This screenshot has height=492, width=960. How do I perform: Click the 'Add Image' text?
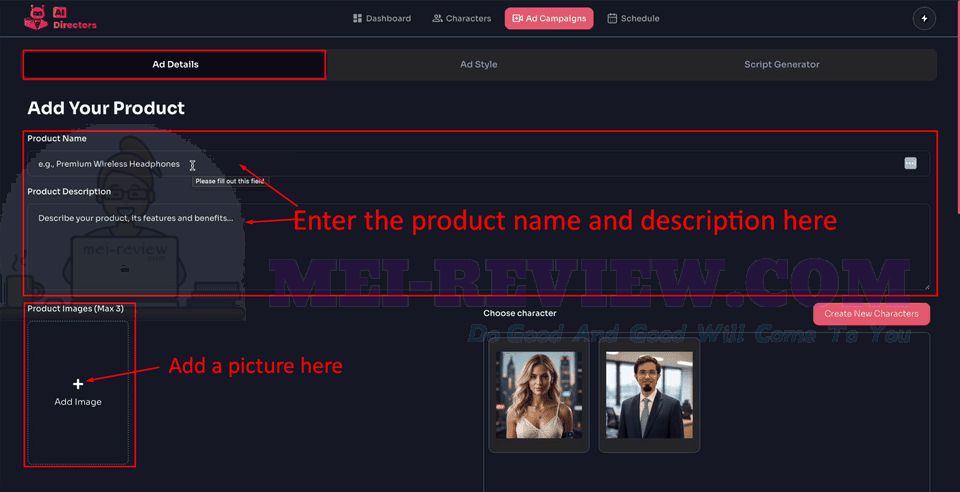(78, 402)
